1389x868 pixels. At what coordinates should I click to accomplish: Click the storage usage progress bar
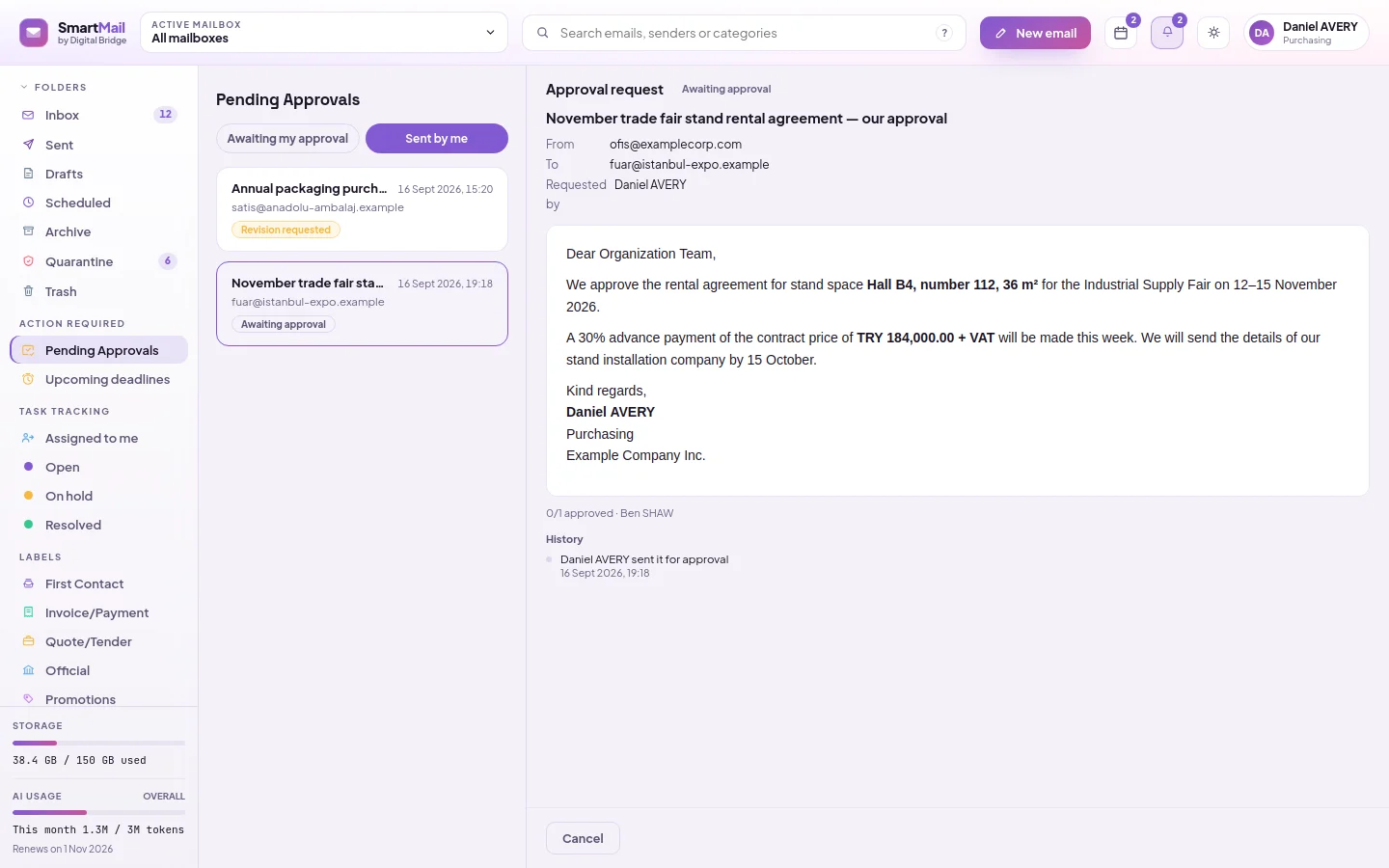pos(98,743)
